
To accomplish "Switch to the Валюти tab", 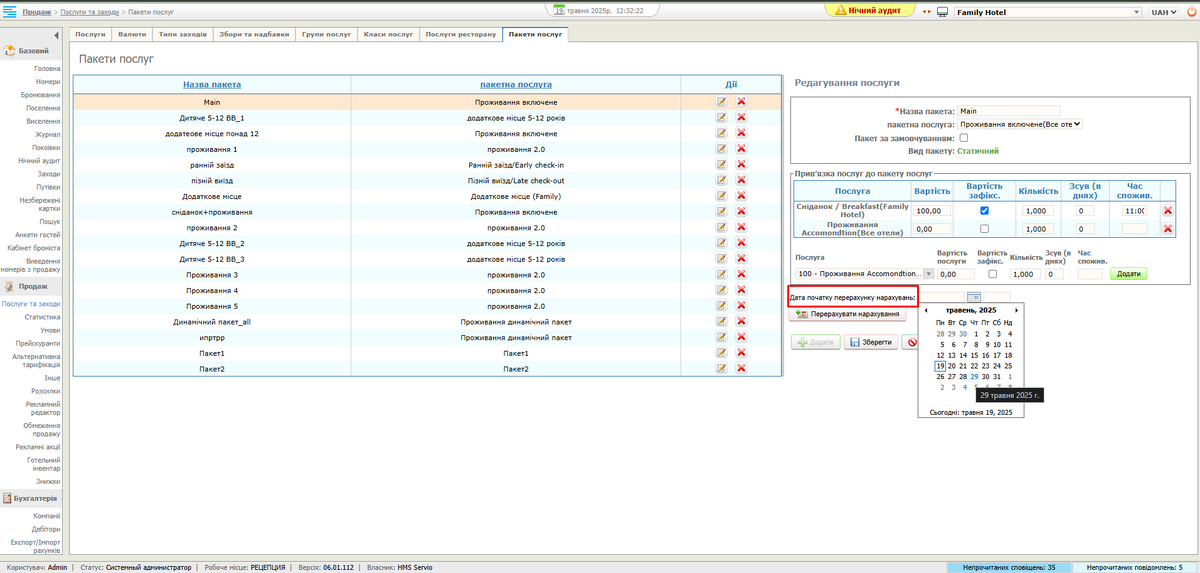I will click(x=132, y=34).
